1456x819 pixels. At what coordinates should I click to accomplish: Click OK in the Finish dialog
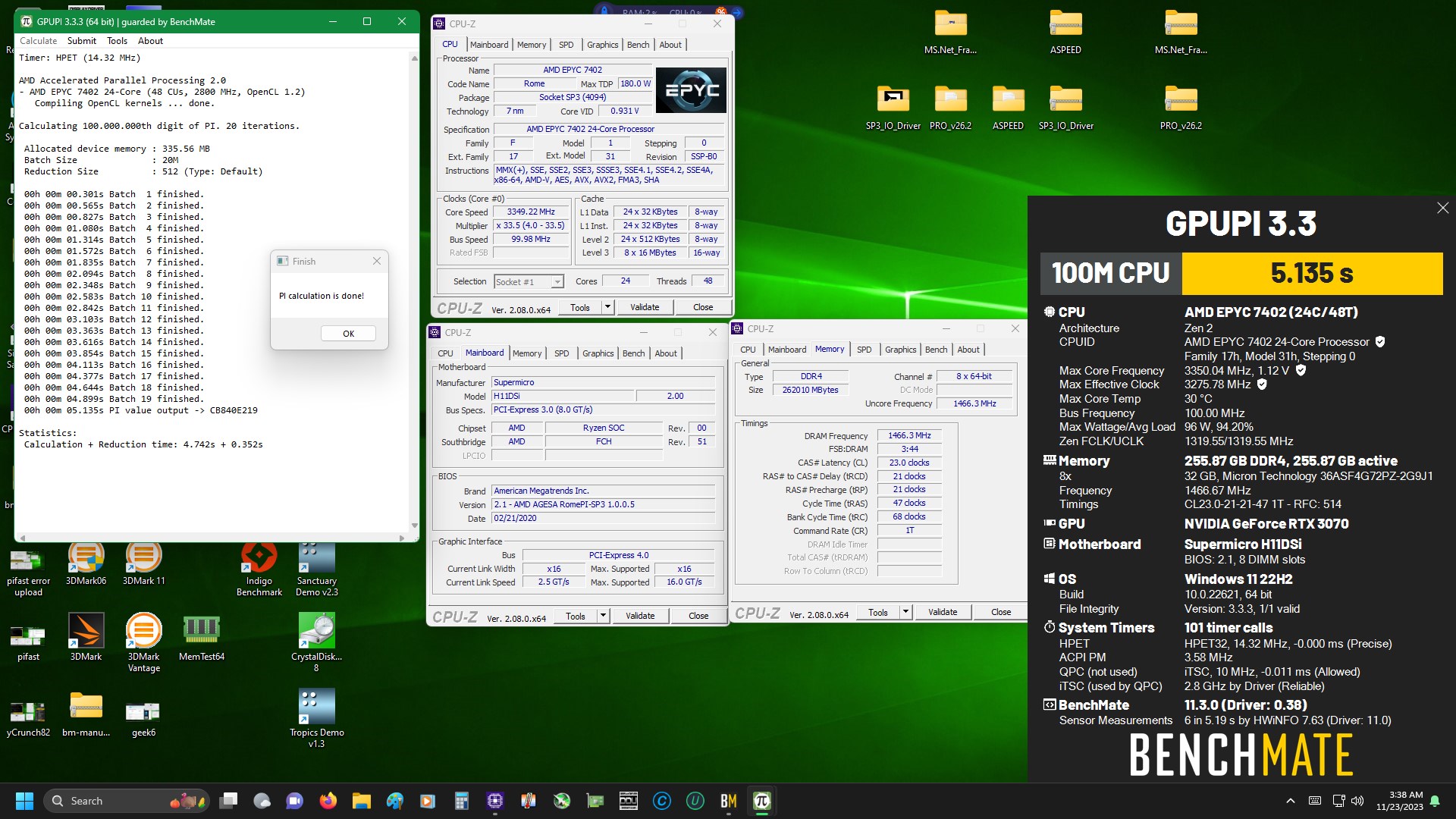pos(348,334)
